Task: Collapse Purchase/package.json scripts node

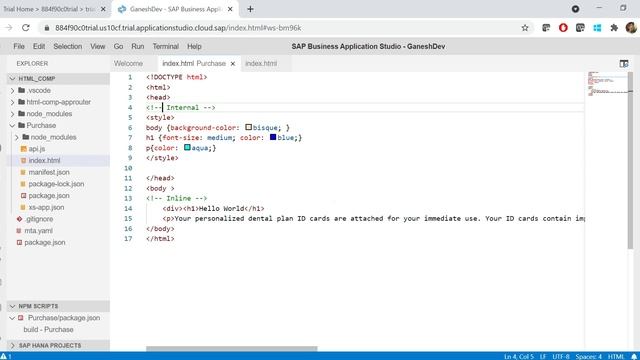Action: [x=12, y=318]
